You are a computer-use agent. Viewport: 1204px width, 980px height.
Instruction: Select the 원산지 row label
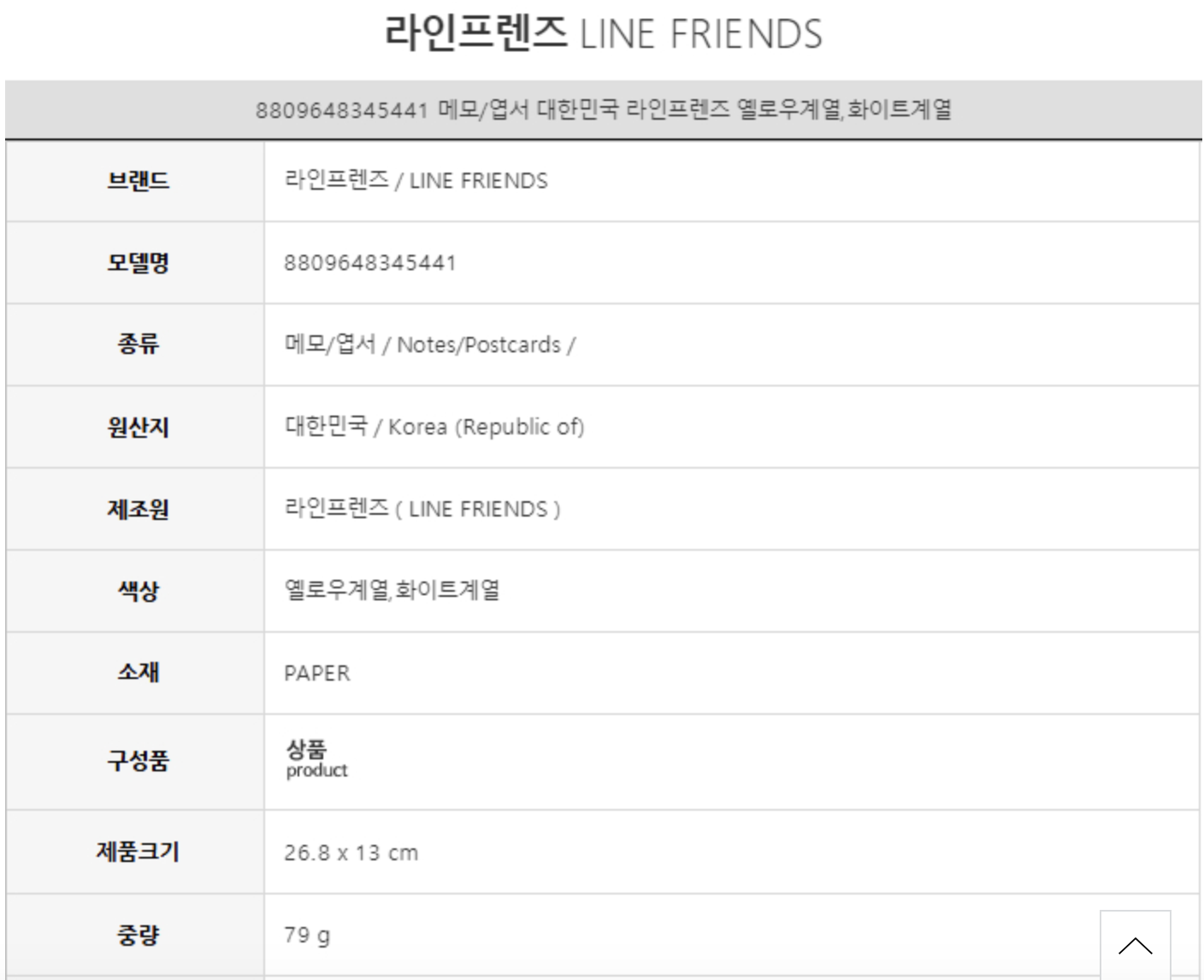[138, 427]
